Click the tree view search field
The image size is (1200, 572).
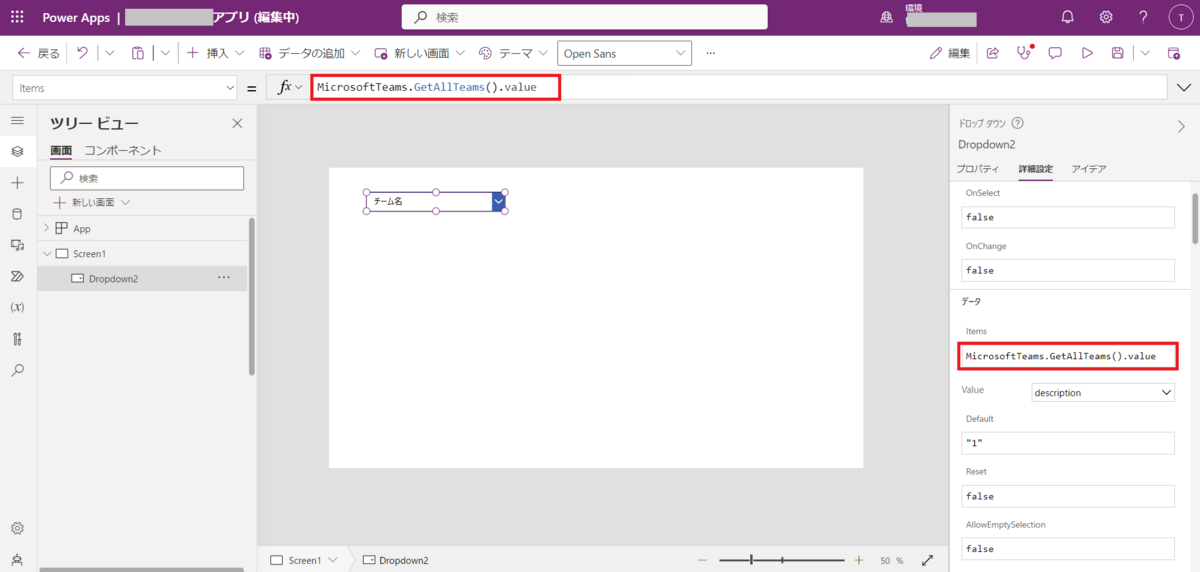pyautogui.click(x=147, y=178)
